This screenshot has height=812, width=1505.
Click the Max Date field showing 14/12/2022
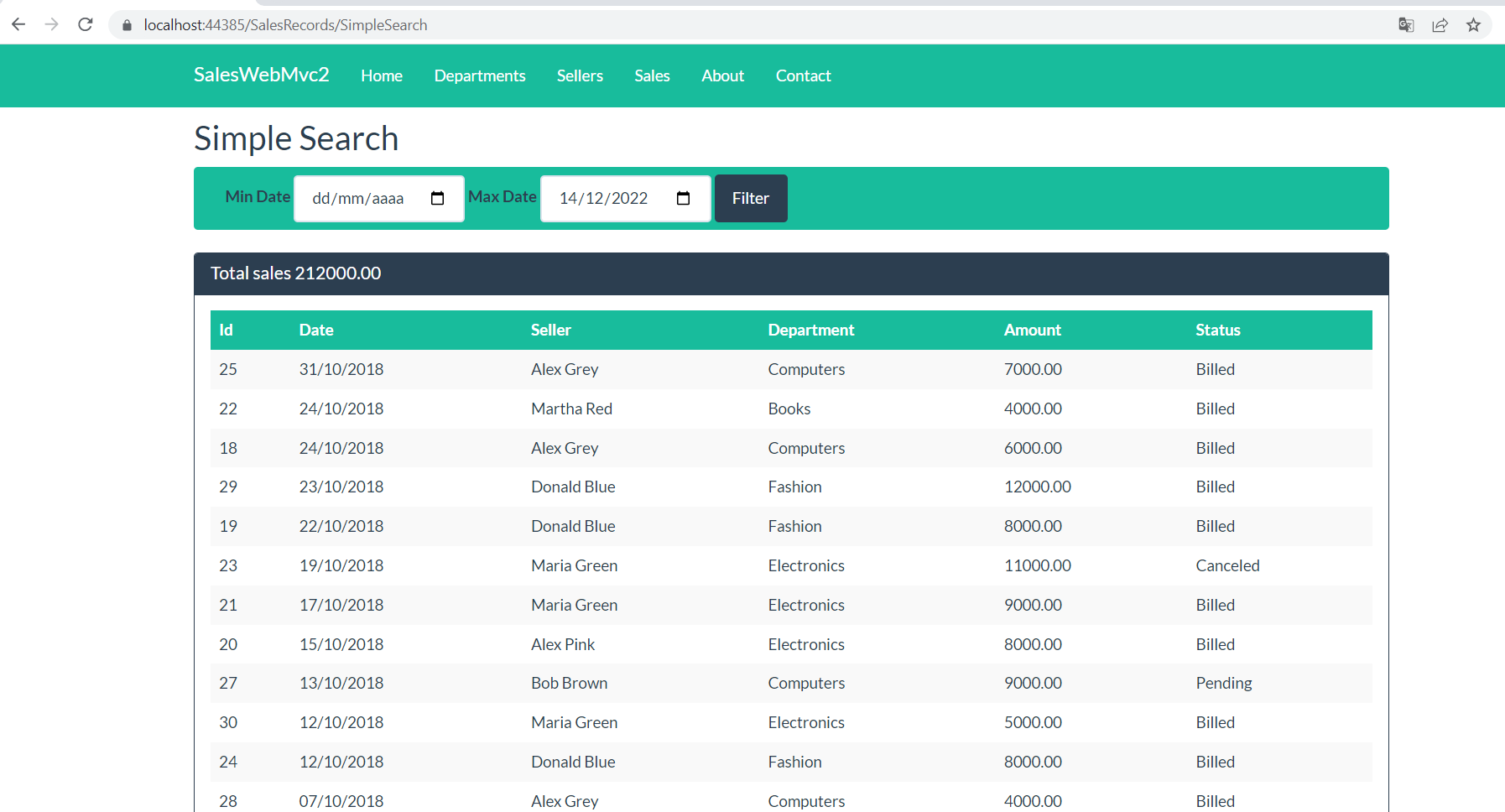pyautogui.click(x=626, y=199)
